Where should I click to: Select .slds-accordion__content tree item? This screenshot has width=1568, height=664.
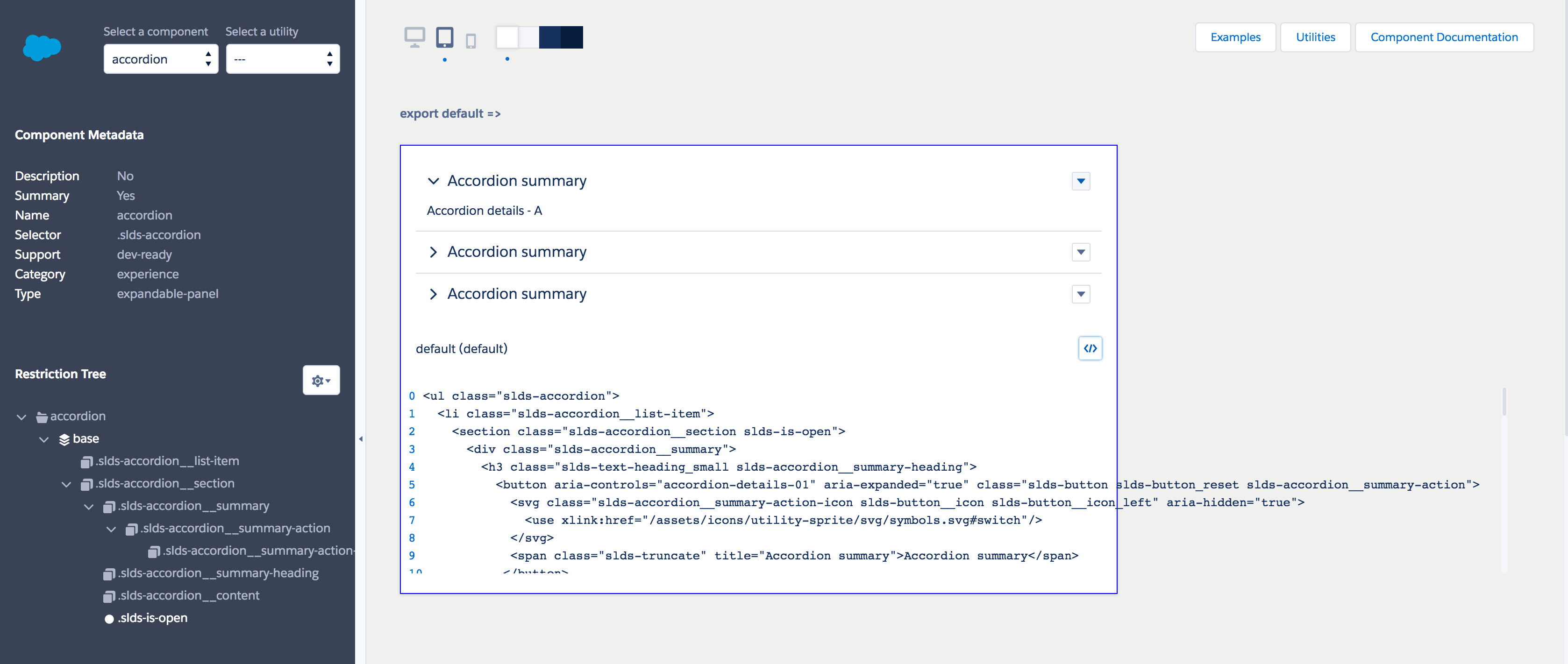tap(189, 595)
